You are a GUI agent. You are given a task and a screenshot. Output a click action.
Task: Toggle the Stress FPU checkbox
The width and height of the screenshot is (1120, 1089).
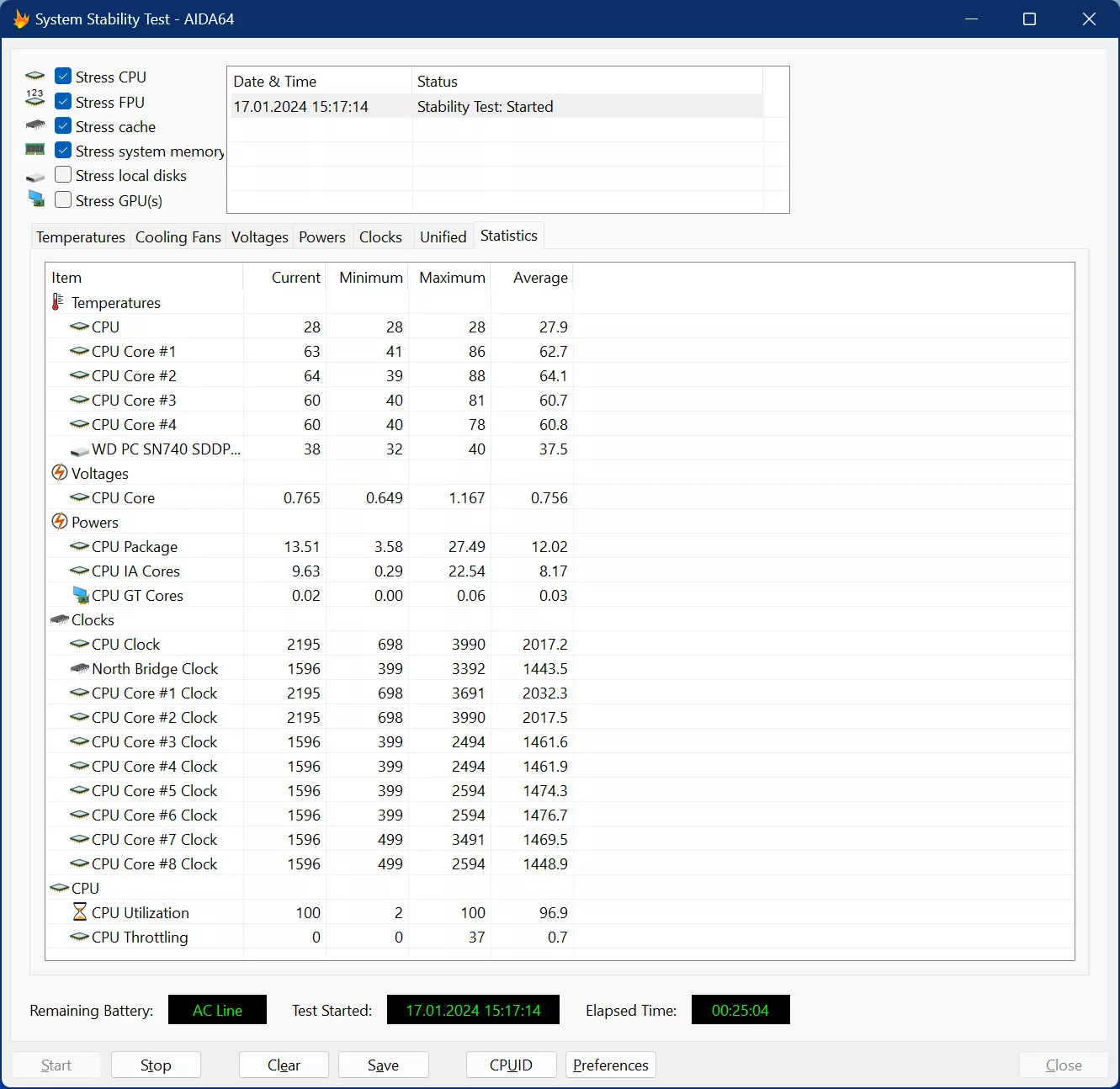pyautogui.click(x=63, y=102)
